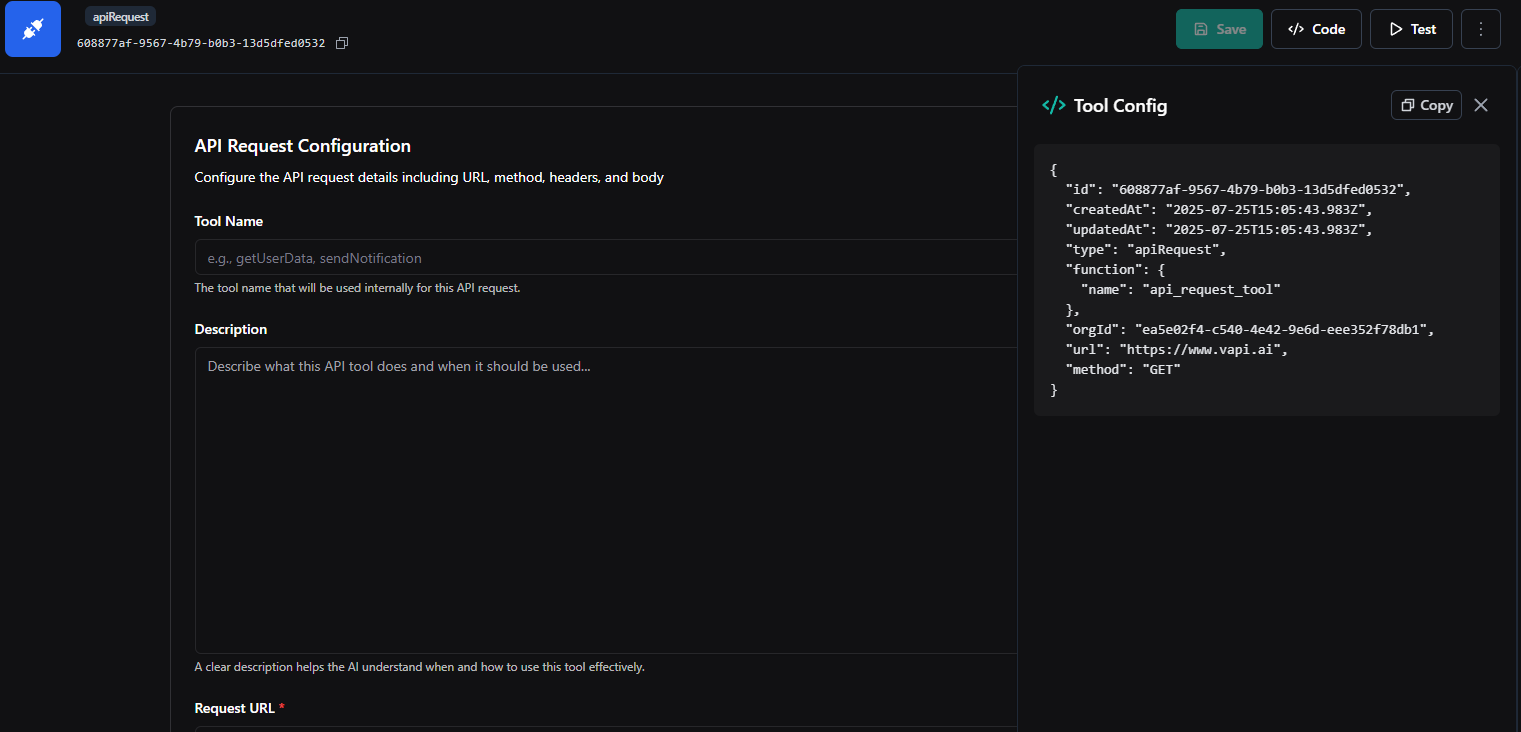Click the blue plug tool icon
The height and width of the screenshot is (732, 1521).
pos(33,29)
